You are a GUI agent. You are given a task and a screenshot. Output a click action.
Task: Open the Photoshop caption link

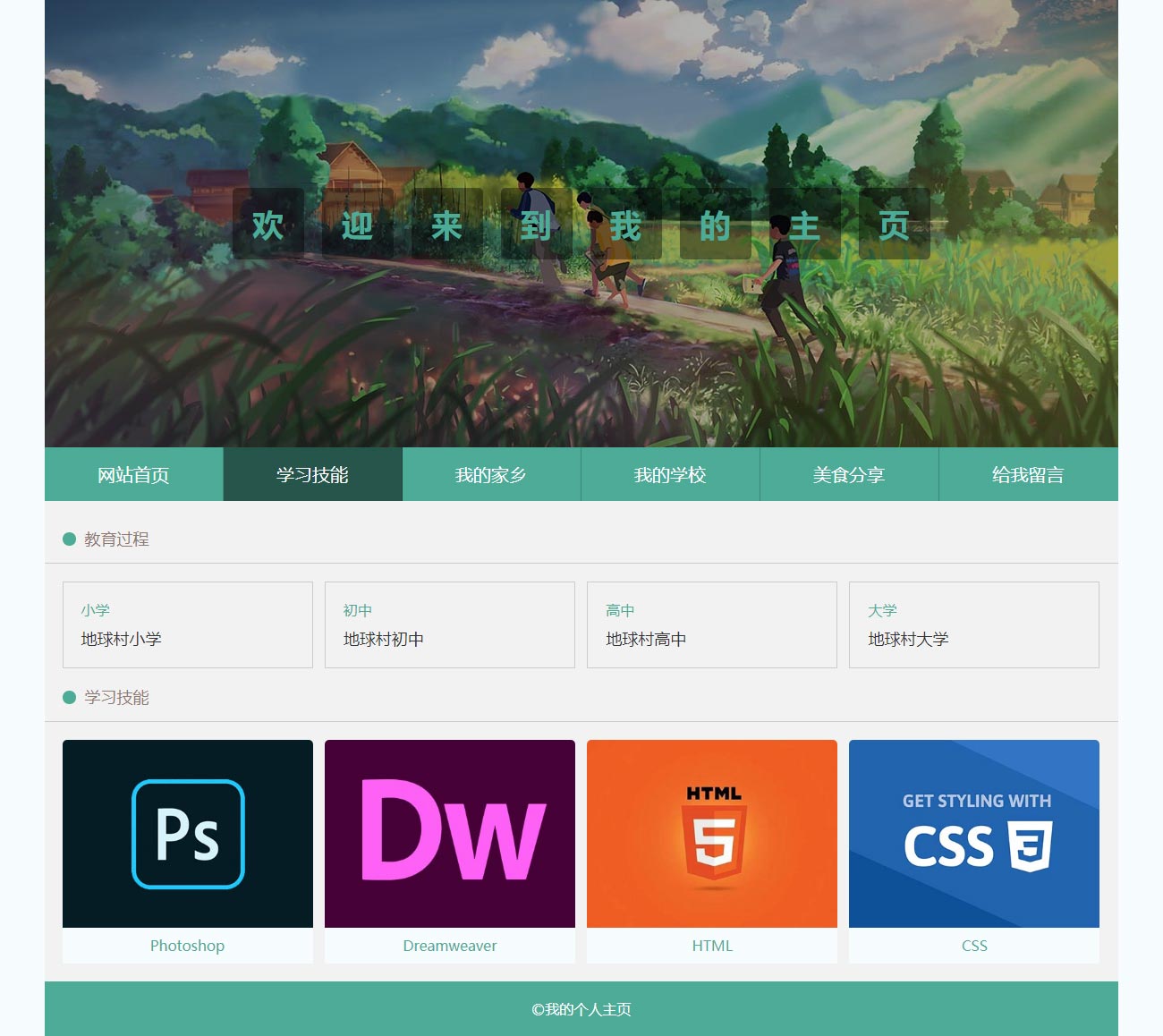tap(188, 946)
